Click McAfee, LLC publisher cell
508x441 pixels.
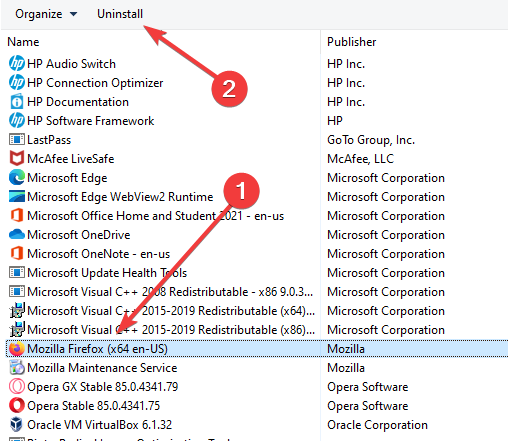[360, 159]
